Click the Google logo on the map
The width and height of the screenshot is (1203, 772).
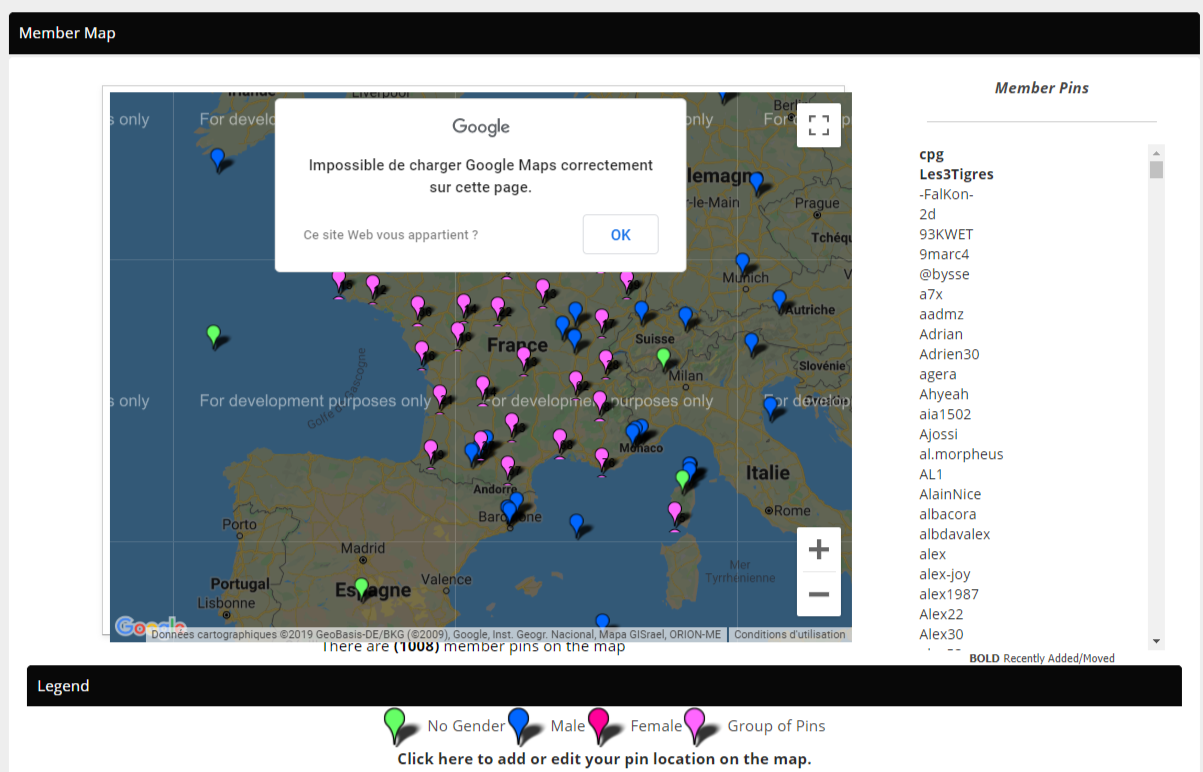pyautogui.click(x=150, y=627)
